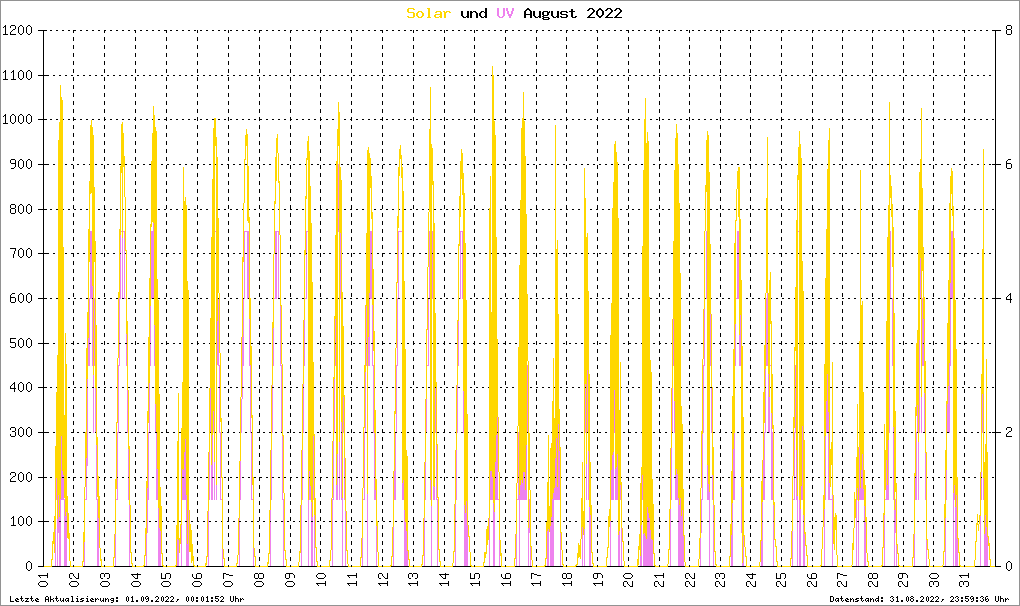The width and height of the screenshot is (1020, 606).
Task: Select day 01 on the date axis
Action: tap(43, 581)
